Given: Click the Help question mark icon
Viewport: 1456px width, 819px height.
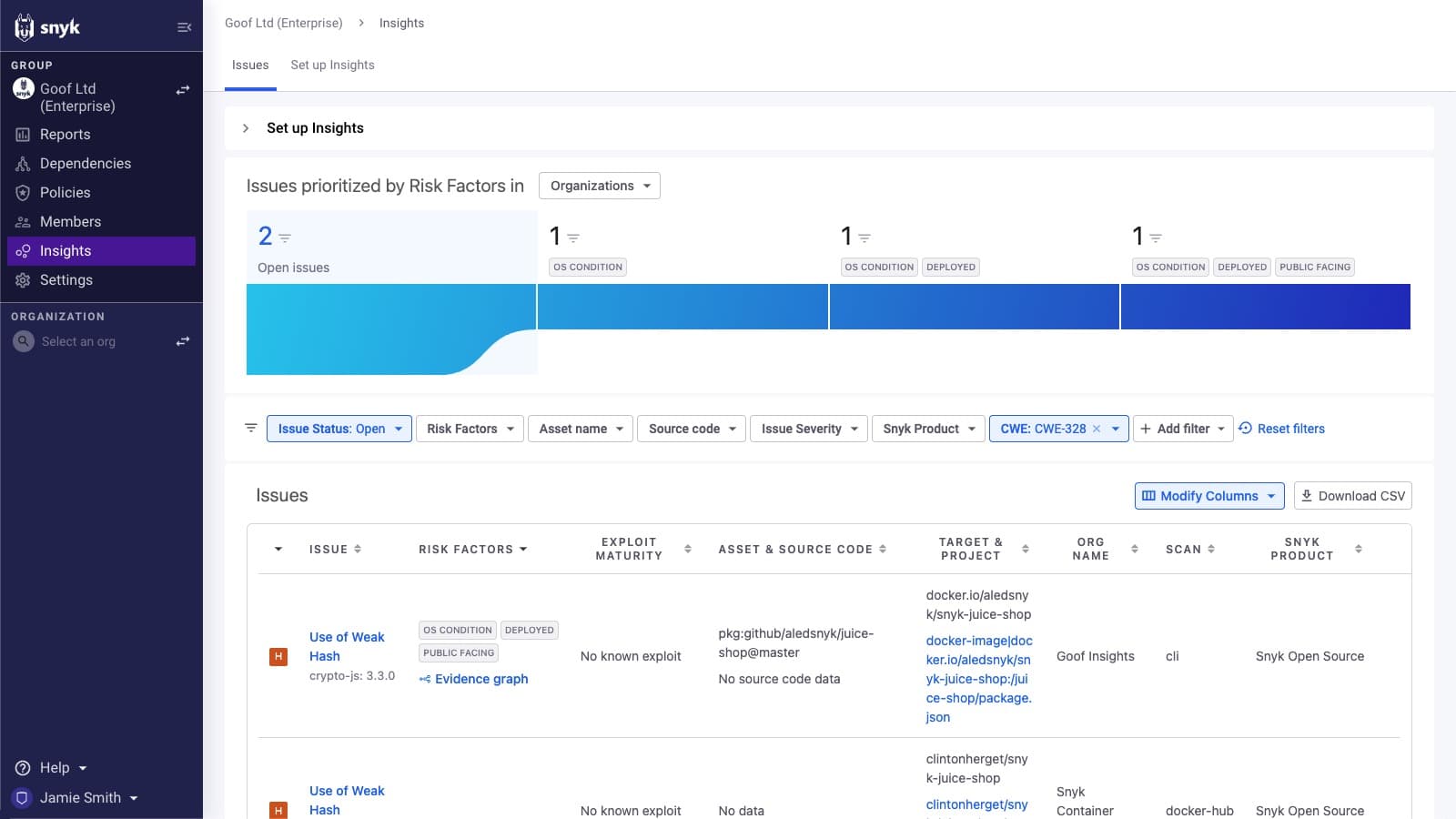Looking at the screenshot, I should click(23, 768).
